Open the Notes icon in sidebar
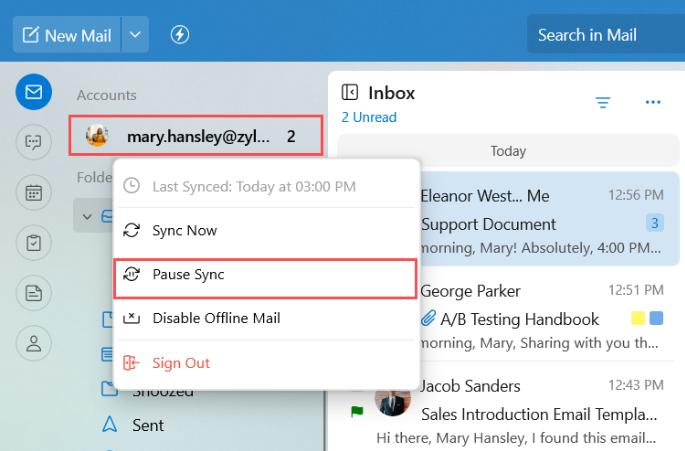The image size is (685, 451). [34, 293]
